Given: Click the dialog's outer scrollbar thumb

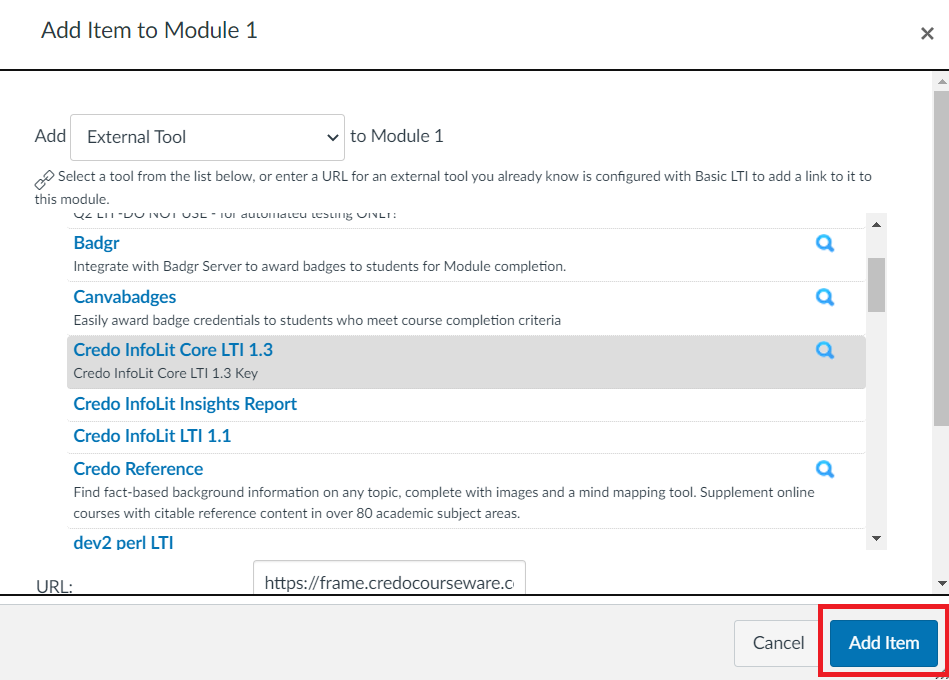Looking at the screenshot, I should point(941,258).
